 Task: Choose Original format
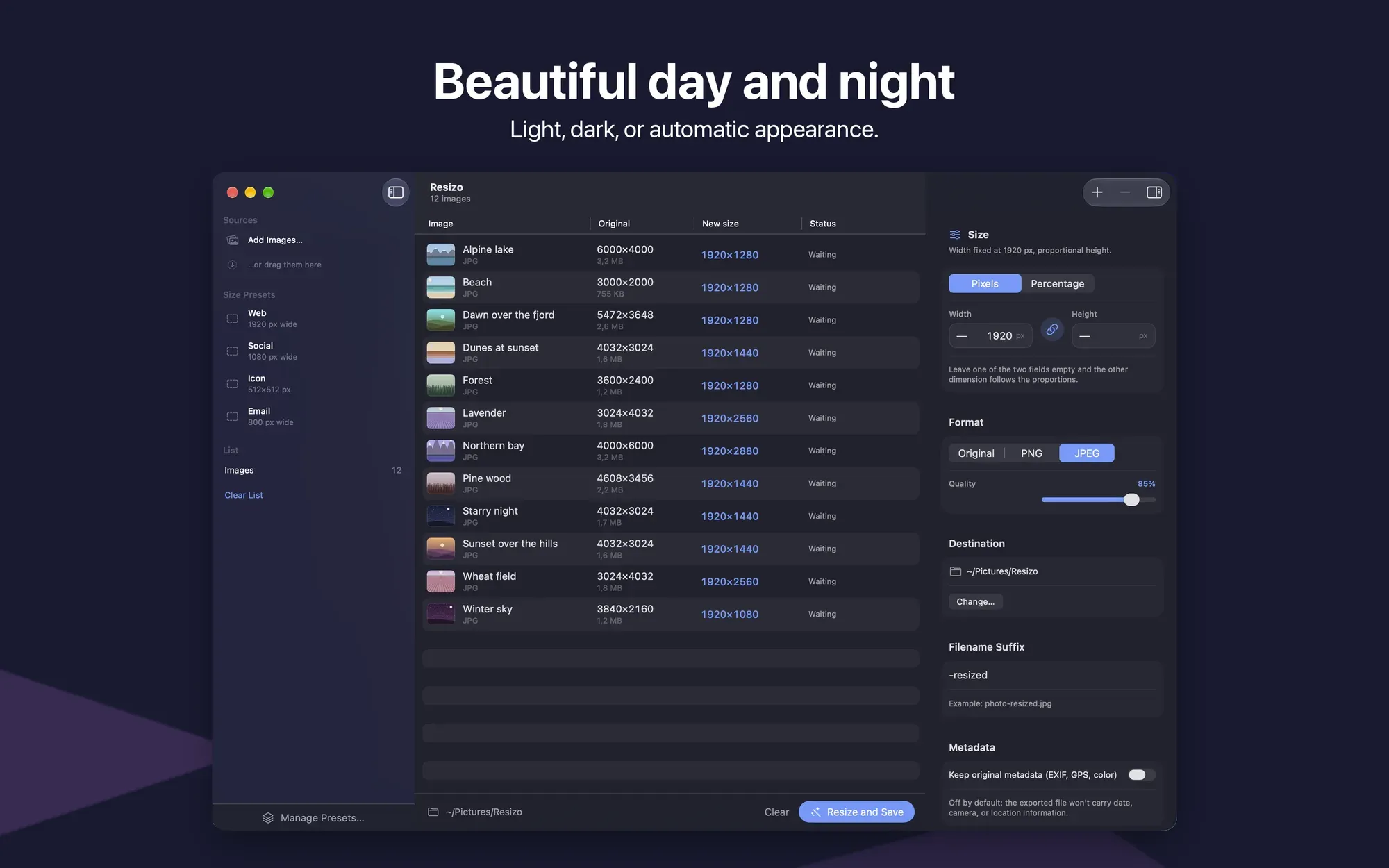976,453
